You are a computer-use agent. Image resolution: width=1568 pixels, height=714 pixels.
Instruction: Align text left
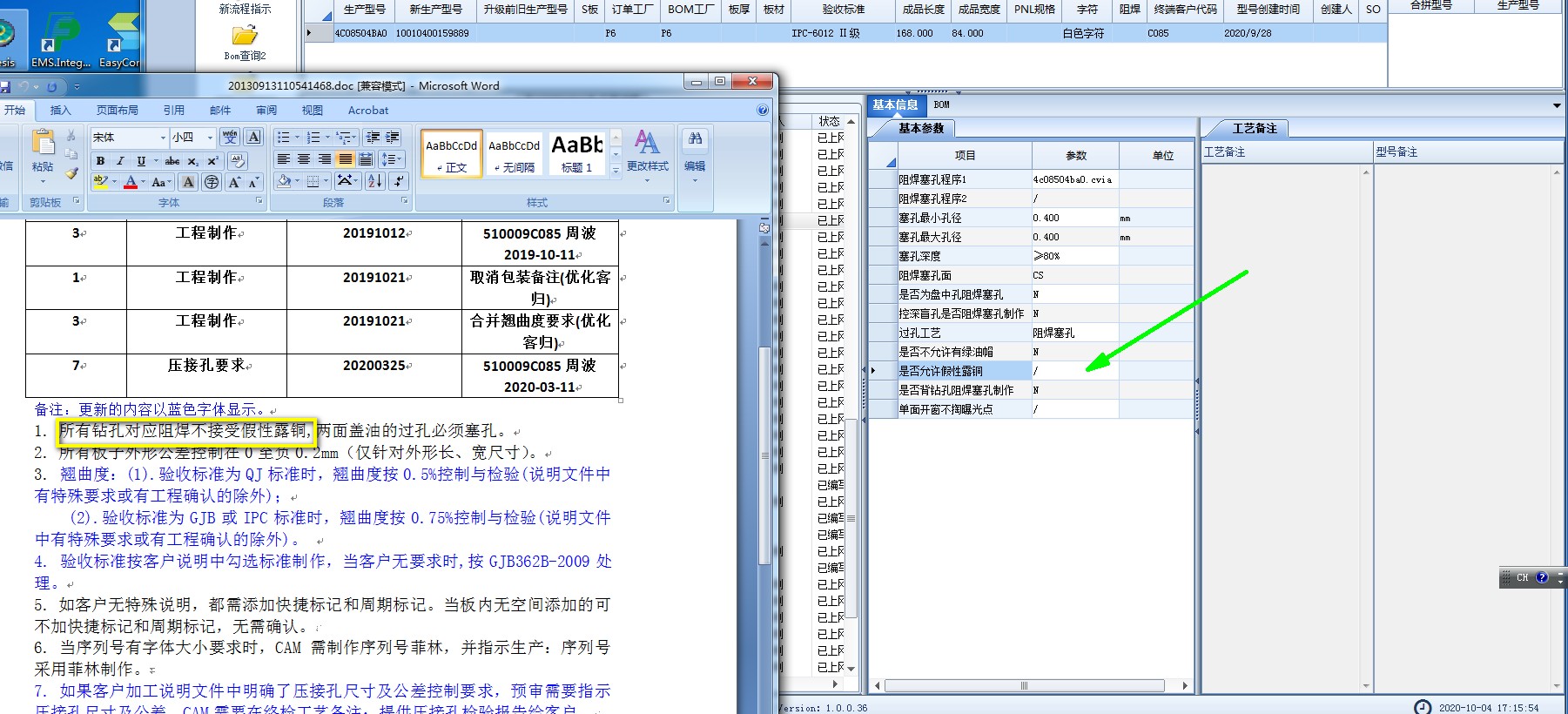[x=284, y=159]
